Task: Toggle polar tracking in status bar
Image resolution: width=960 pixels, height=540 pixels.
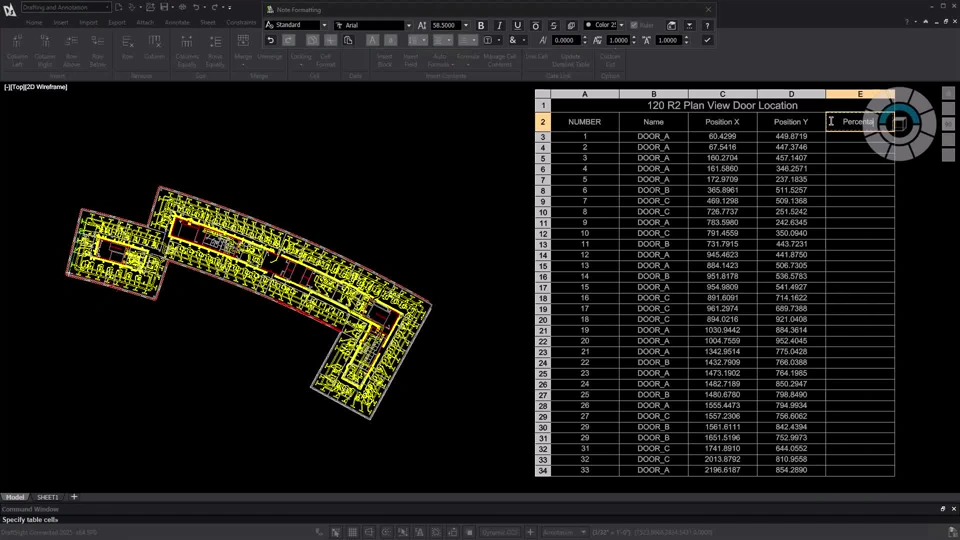Action: tap(386, 532)
